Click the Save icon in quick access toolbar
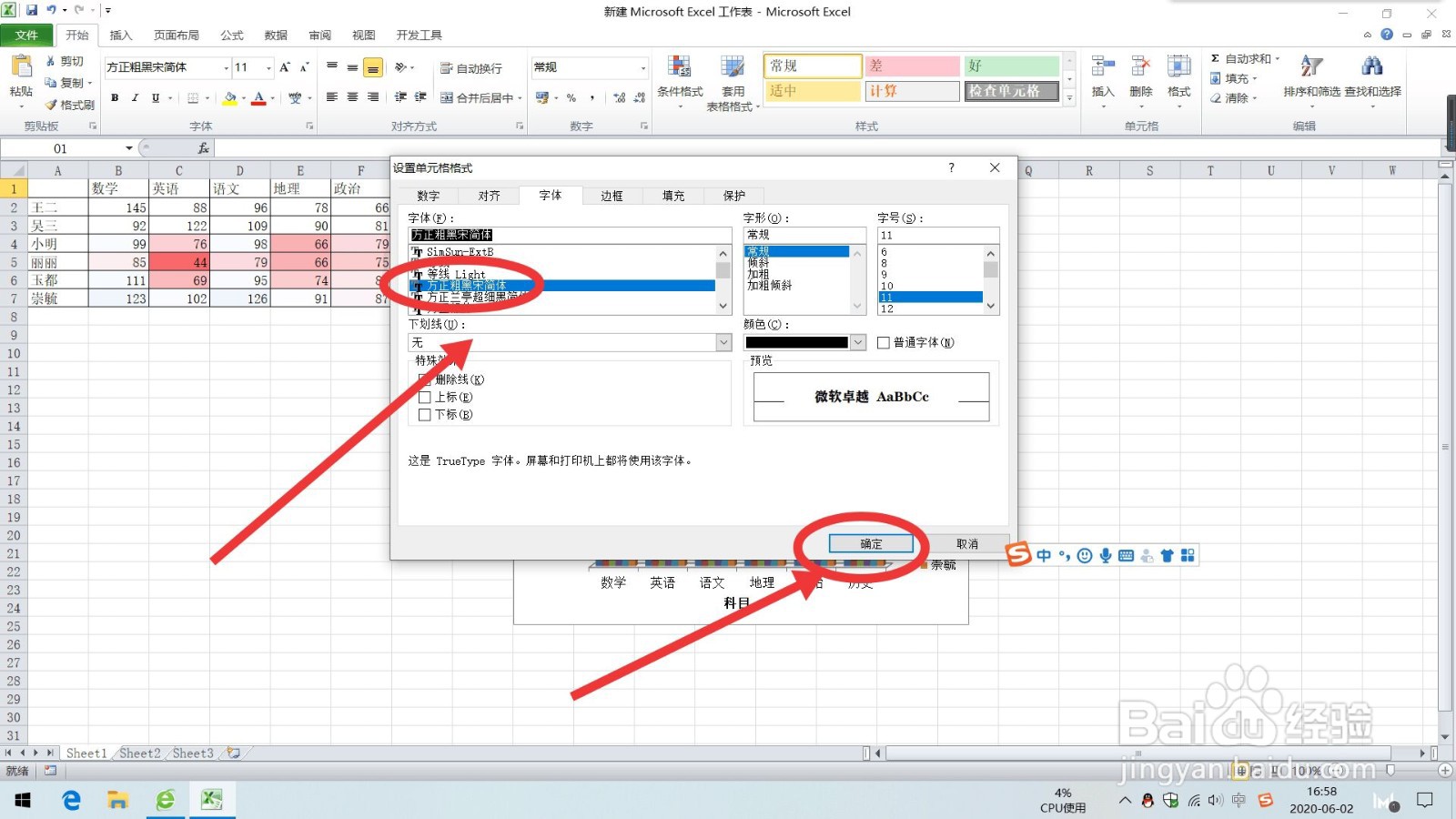Screen dimensions: 1456x819 [x=32, y=11]
